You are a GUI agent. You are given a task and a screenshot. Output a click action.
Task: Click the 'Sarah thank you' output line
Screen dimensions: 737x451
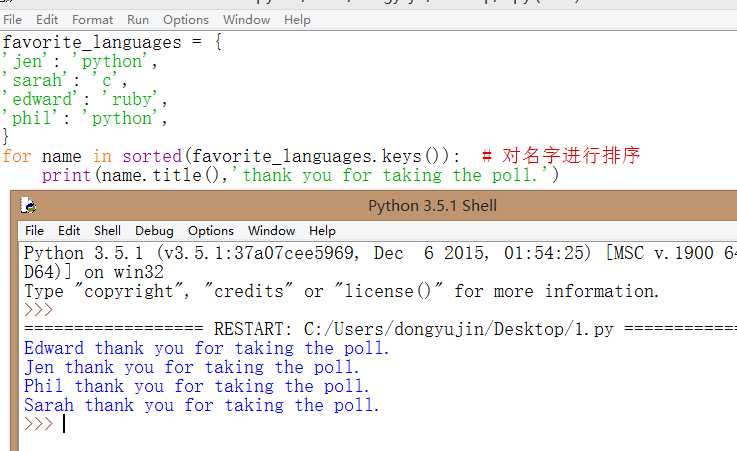[202, 405]
